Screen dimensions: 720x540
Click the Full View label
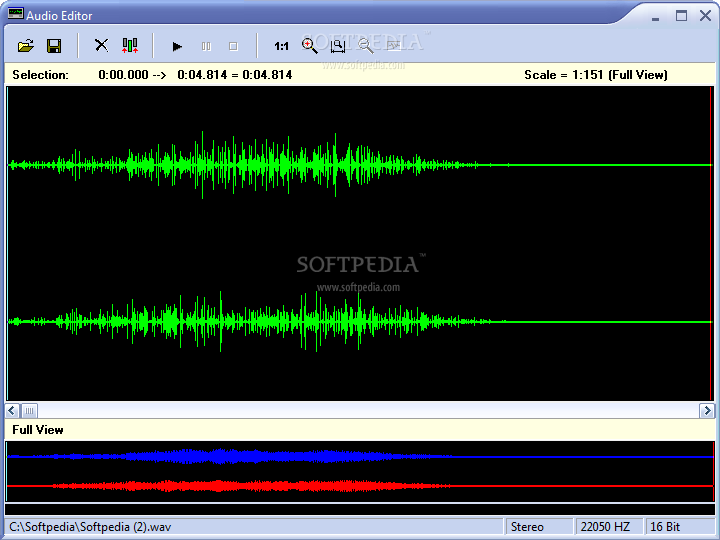(38, 430)
